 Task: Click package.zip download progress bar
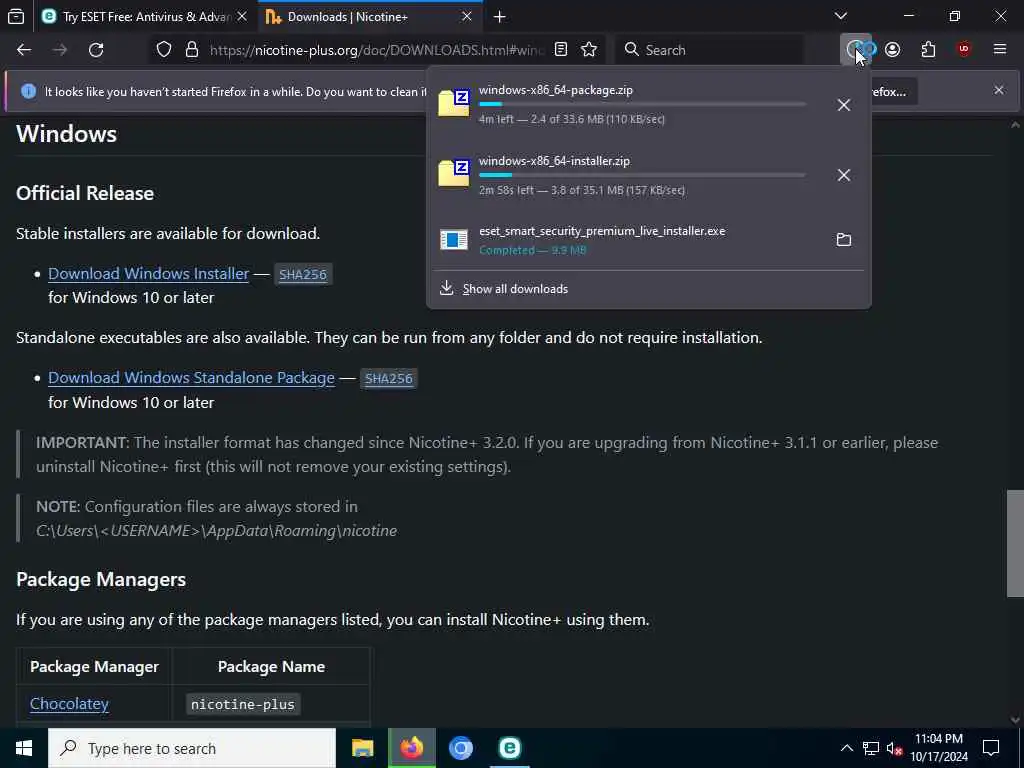pyautogui.click(x=642, y=104)
